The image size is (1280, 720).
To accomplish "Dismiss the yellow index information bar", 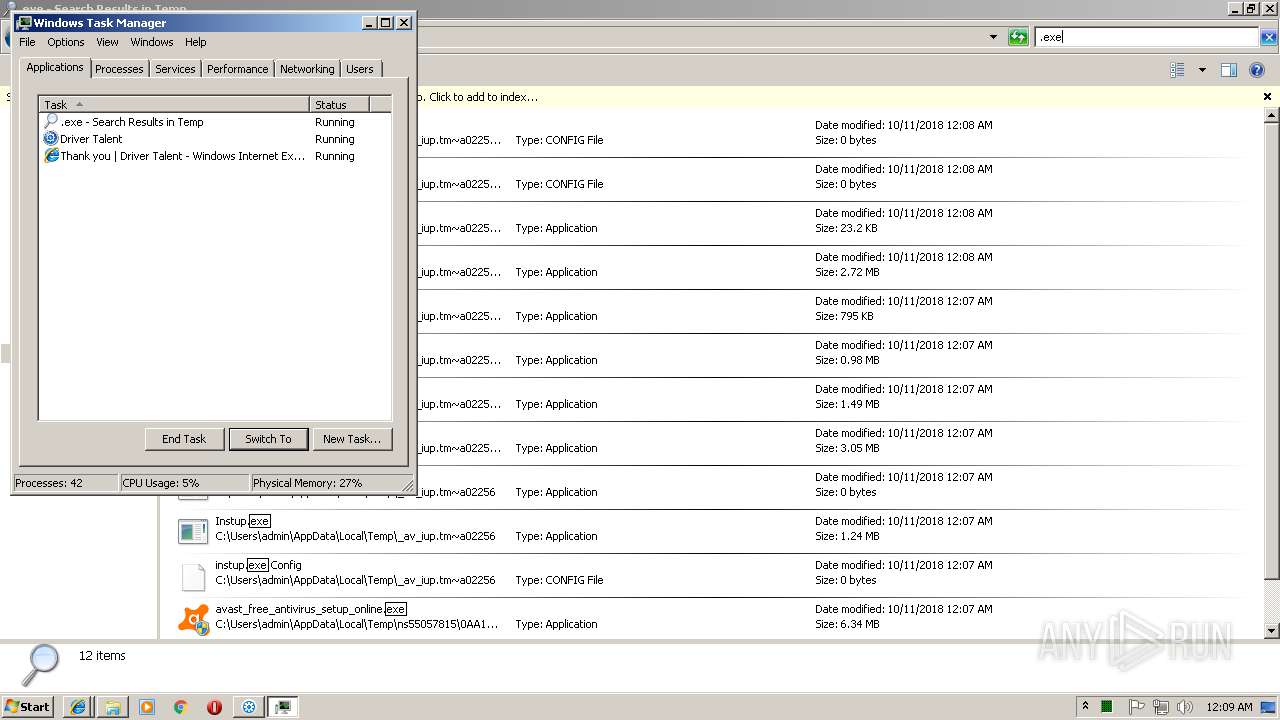I will [x=1267, y=97].
